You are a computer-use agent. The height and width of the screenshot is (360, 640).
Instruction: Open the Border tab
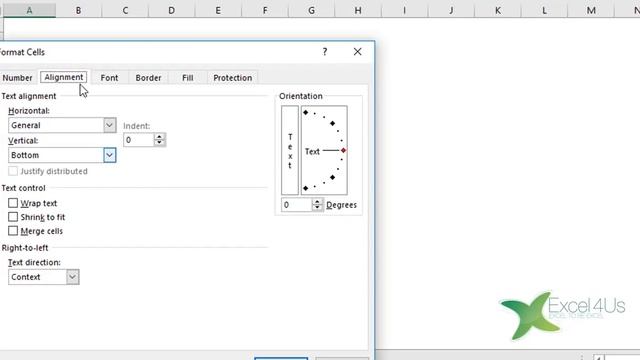click(148, 78)
